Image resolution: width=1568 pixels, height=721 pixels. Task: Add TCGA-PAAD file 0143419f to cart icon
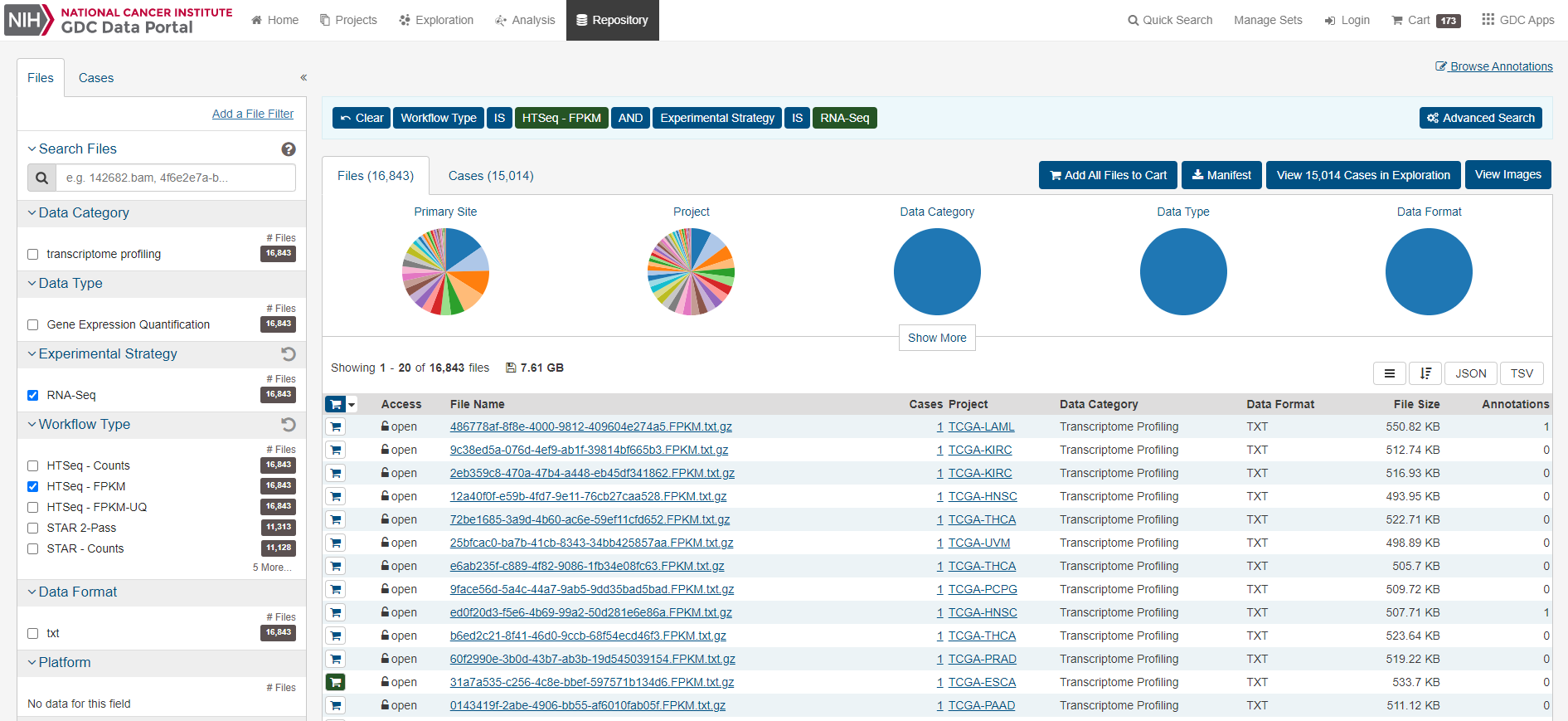(x=335, y=705)
